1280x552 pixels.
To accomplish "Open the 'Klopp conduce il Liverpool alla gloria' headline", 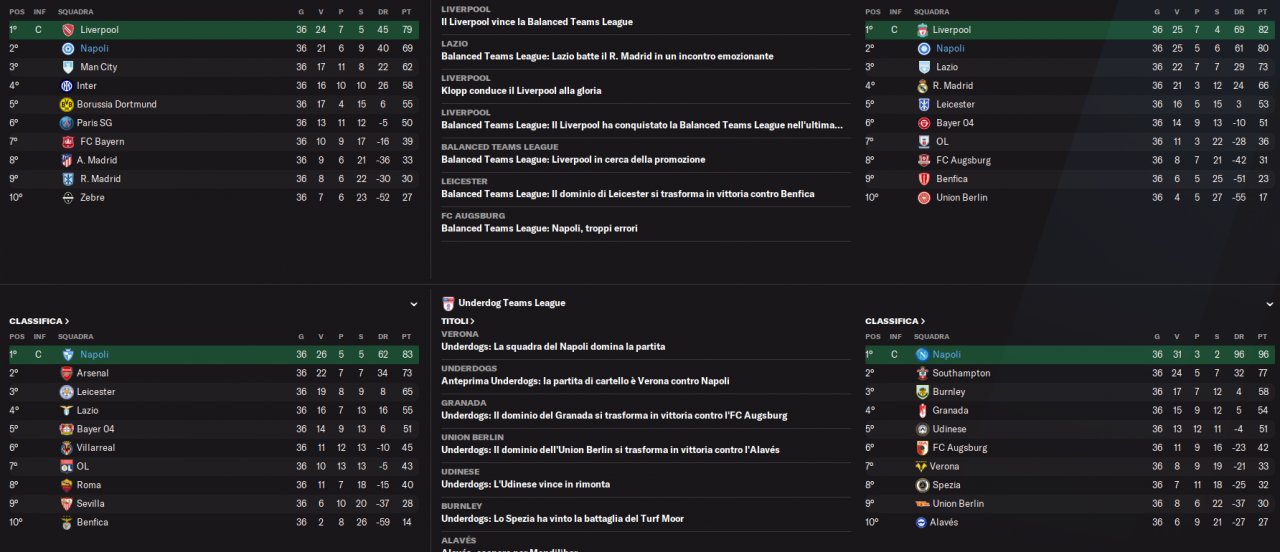I will (x=521, y=90).
